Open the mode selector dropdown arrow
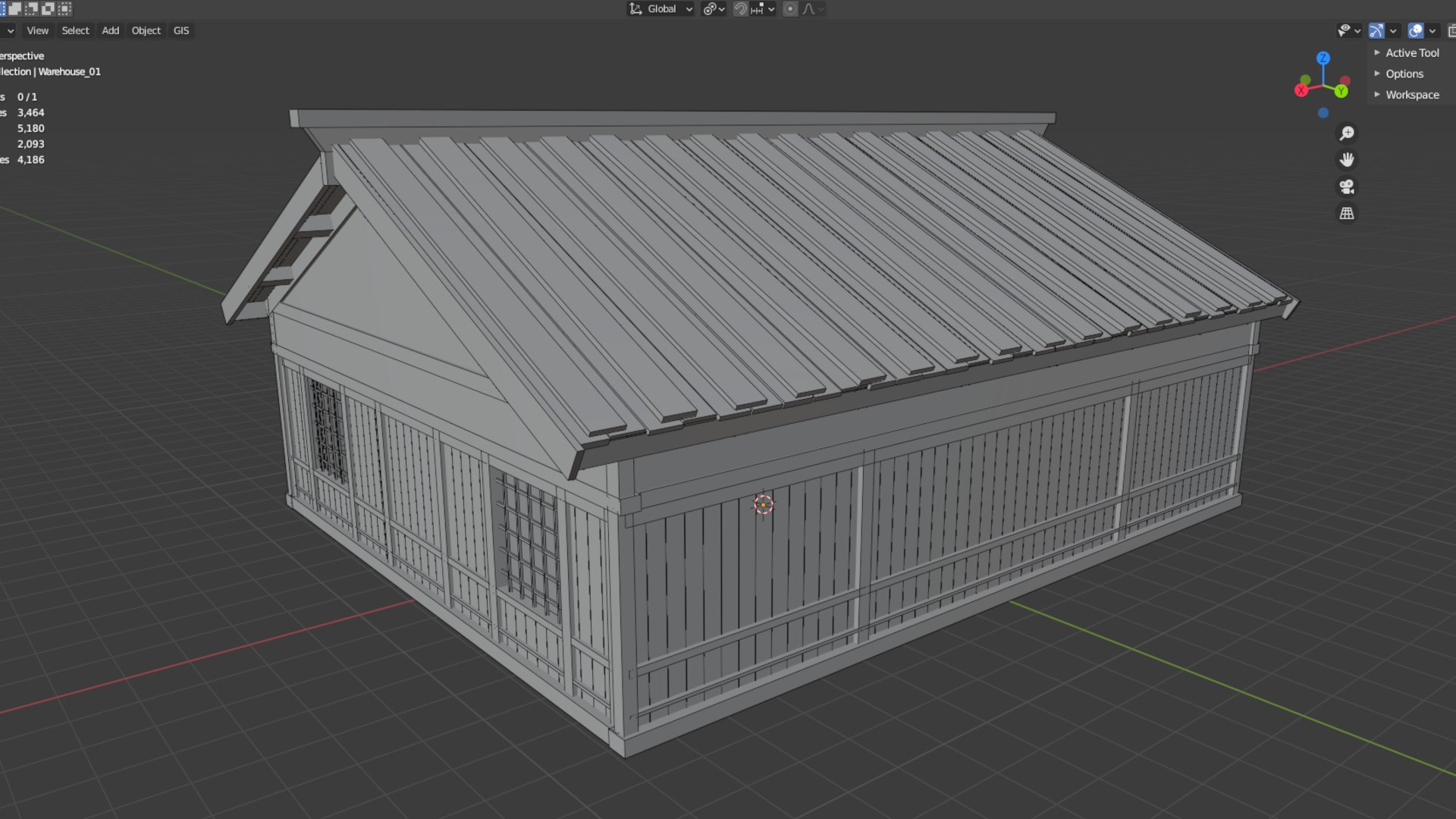Image resolution: width=1456 pixels, height=819 pixels. click(x=9, y=30)
